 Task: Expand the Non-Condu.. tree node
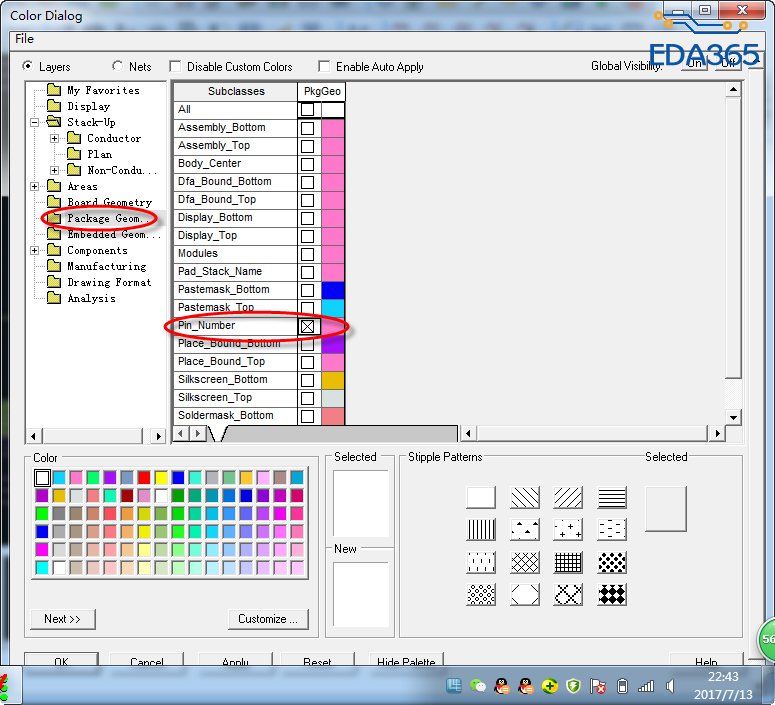tap(54, 171)
